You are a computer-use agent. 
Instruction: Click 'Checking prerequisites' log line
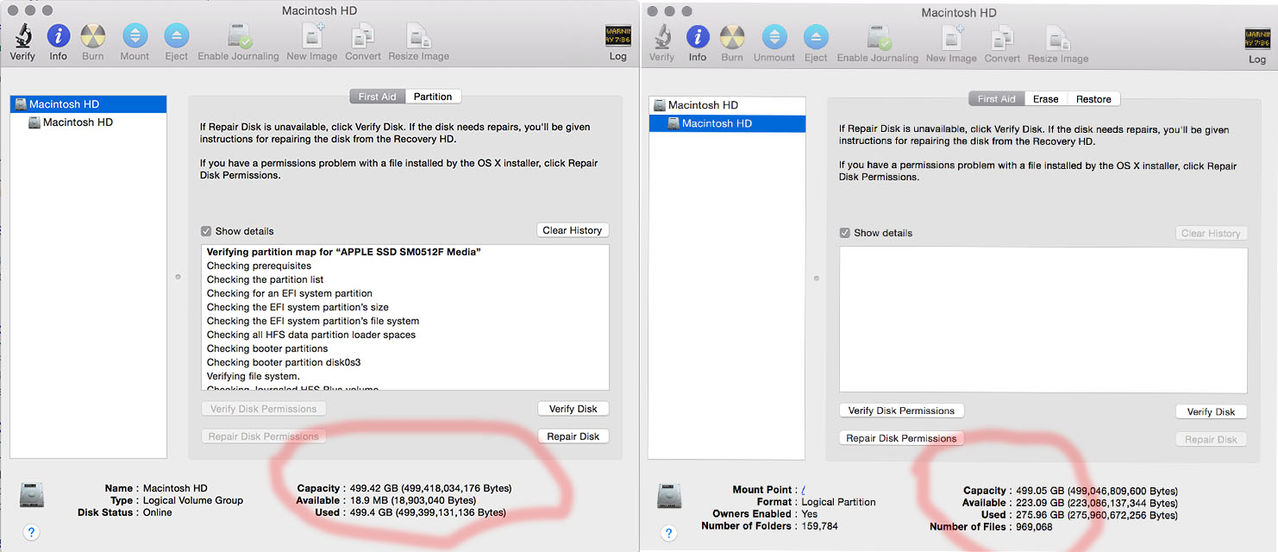click(x=259, y=266)
